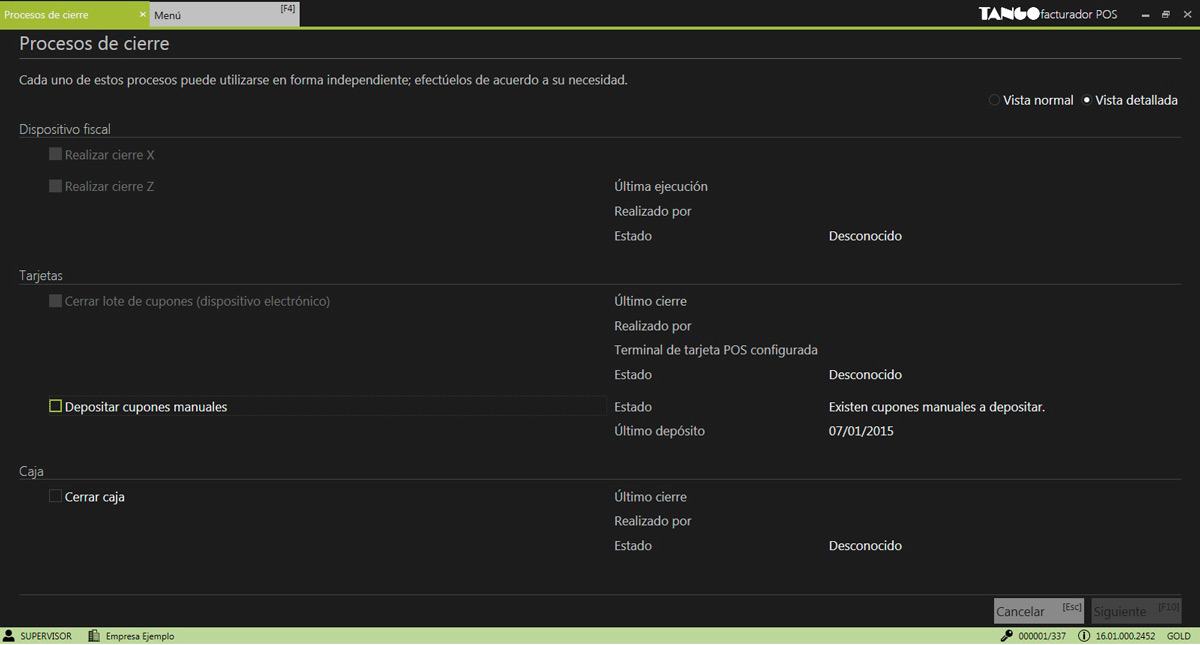This screenshot has width=1200, height=645.
Task: Select the Vista detallada radio button
Action: 1087,100
